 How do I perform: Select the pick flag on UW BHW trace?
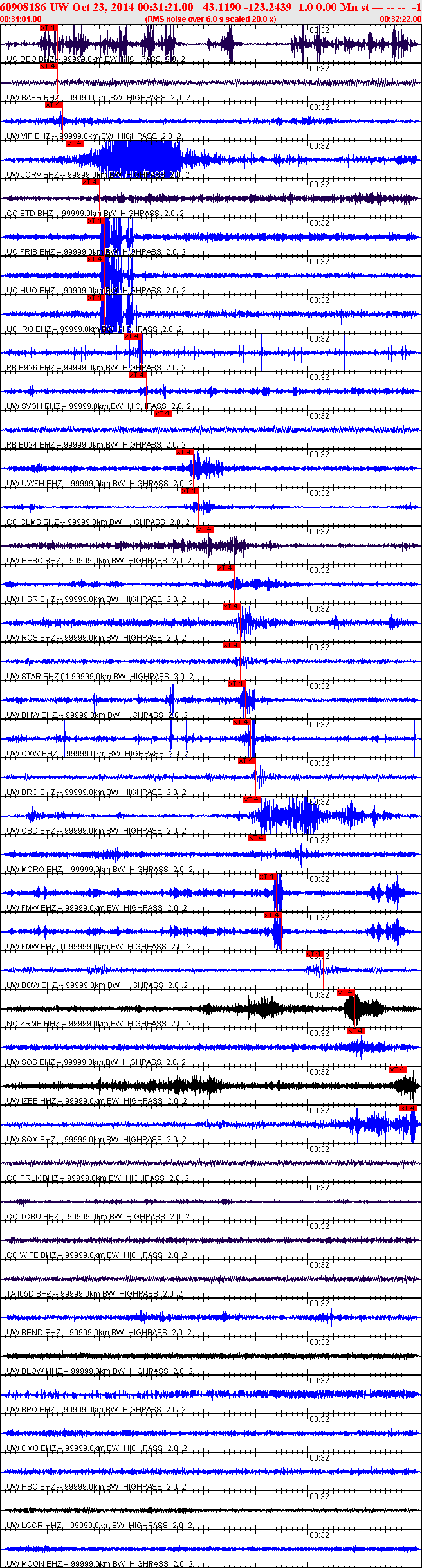coord(236,684)
